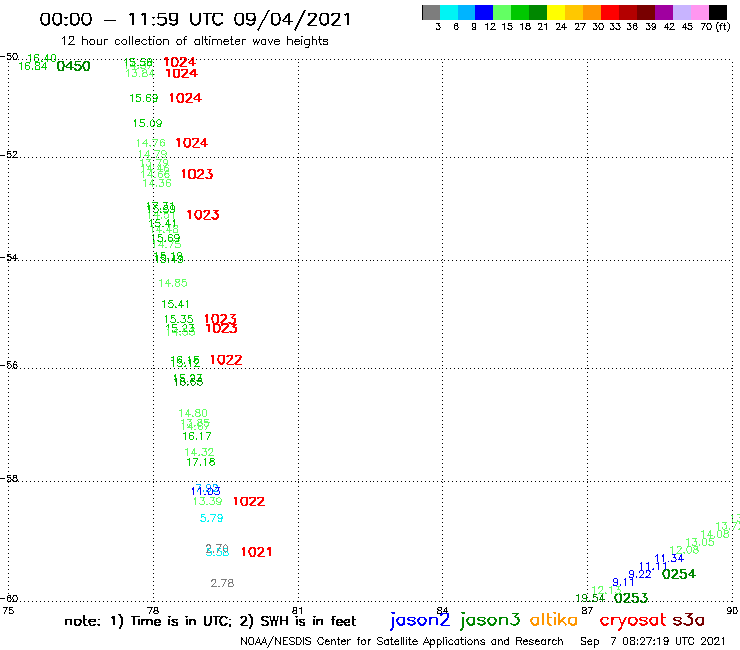This screenshot has height=650, width=740.
Task: Click the wave height value 14.80
Action: click(x=193, y=414)
